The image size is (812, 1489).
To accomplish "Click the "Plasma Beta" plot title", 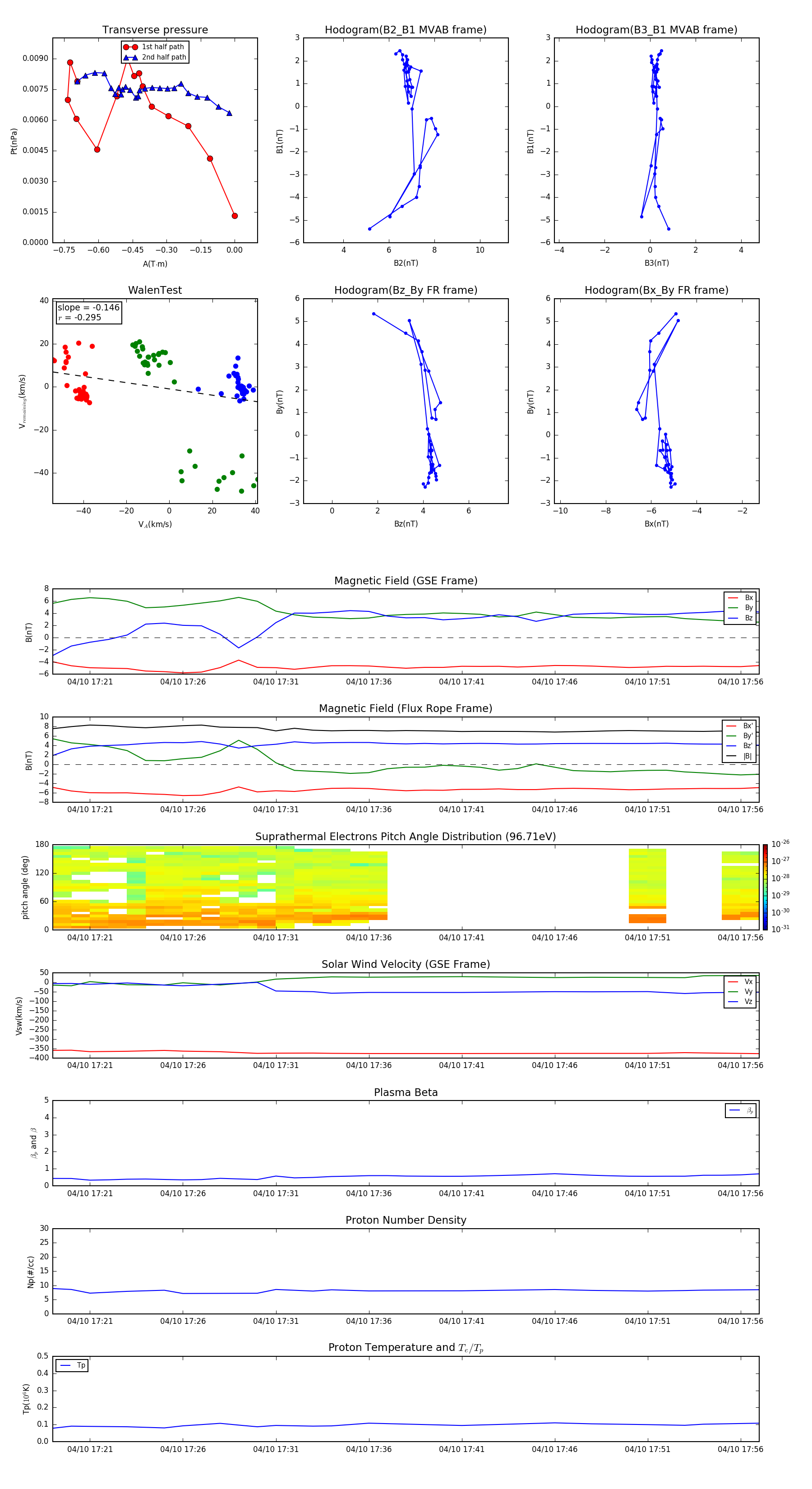I will coord(406,1092).
